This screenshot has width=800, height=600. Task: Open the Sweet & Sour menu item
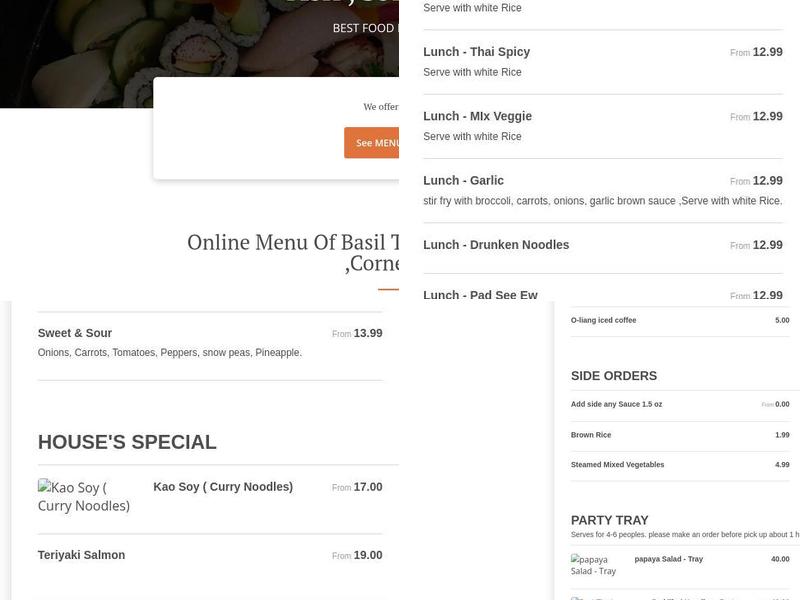74,332
